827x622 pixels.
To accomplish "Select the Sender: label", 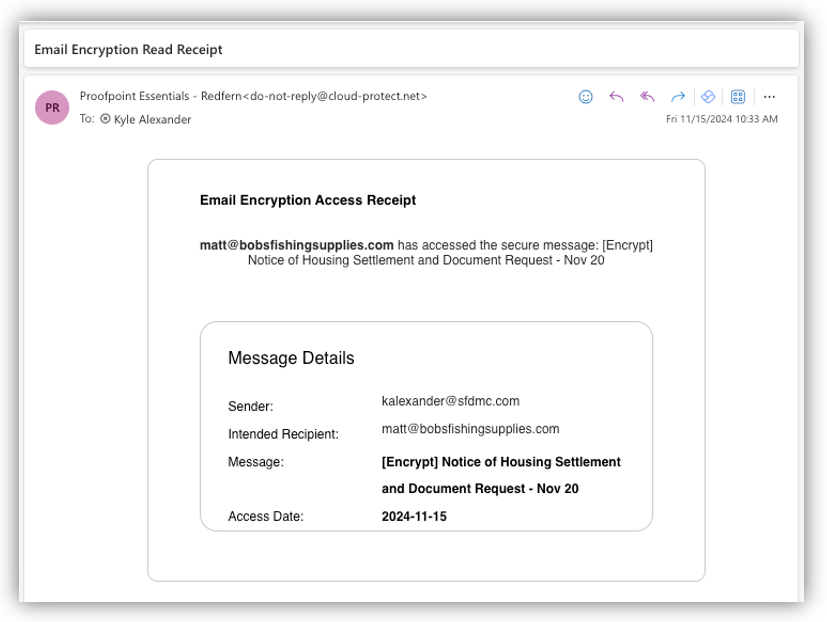I will click(251, 407).
